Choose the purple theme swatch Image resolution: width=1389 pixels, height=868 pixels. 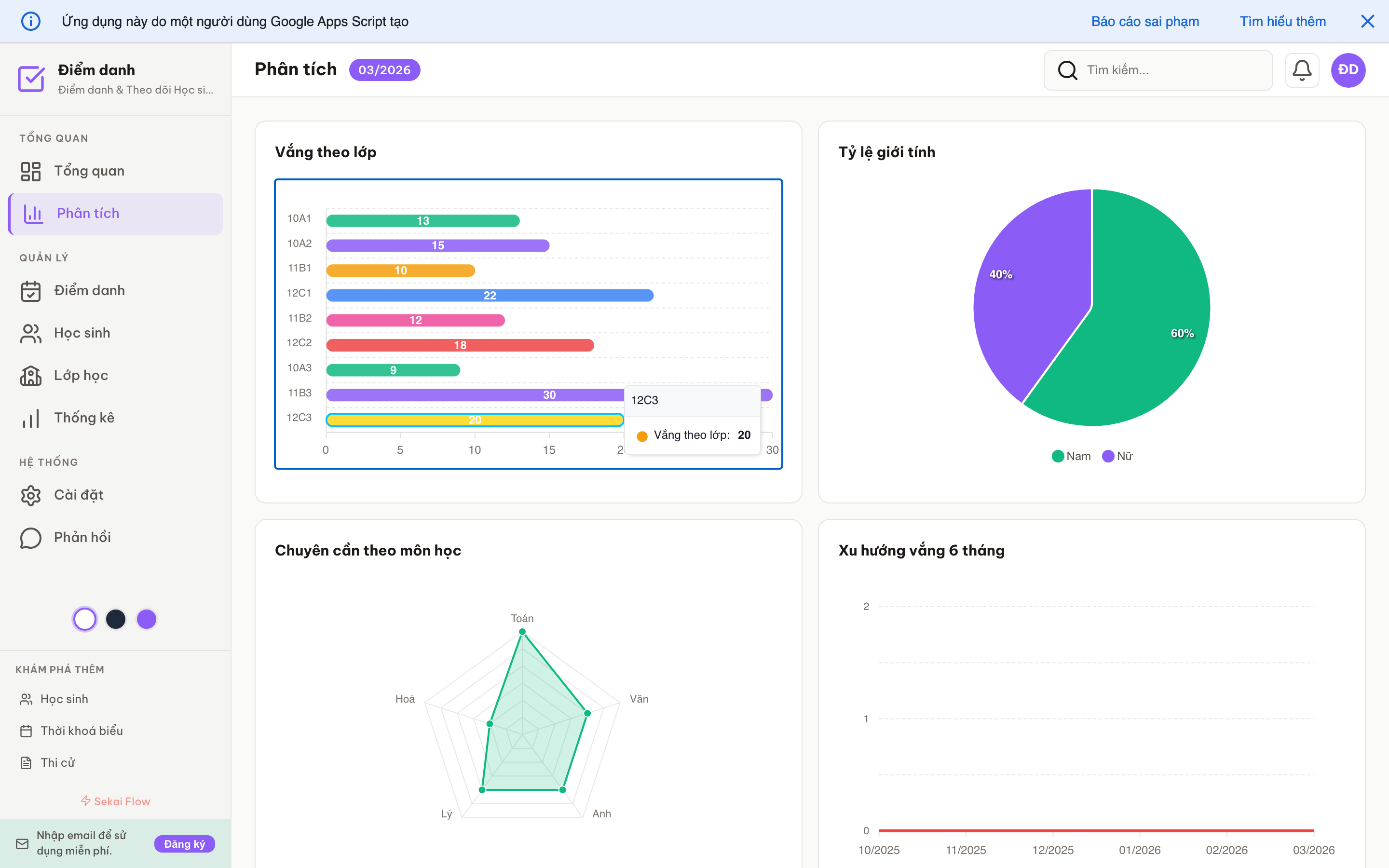(x=147, y=619)
